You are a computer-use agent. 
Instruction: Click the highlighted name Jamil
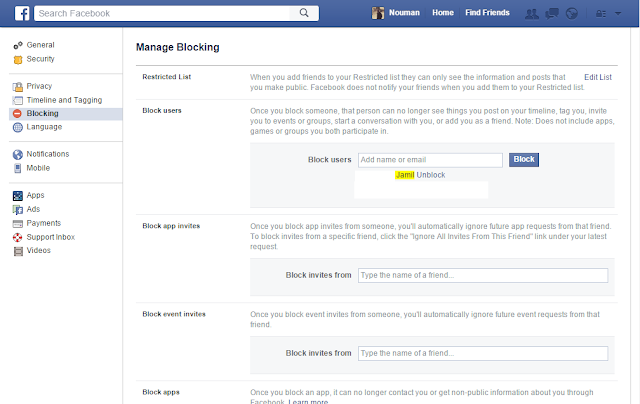tap(405, 175)
